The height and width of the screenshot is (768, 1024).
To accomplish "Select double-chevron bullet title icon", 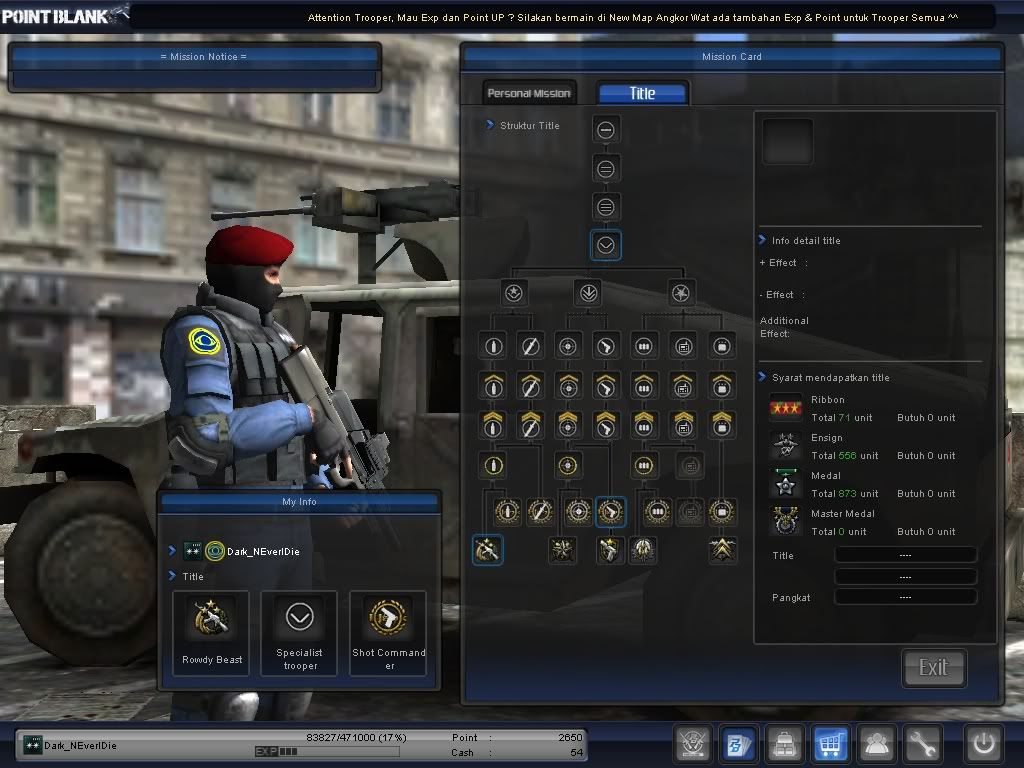I will [x=493, y=425].
